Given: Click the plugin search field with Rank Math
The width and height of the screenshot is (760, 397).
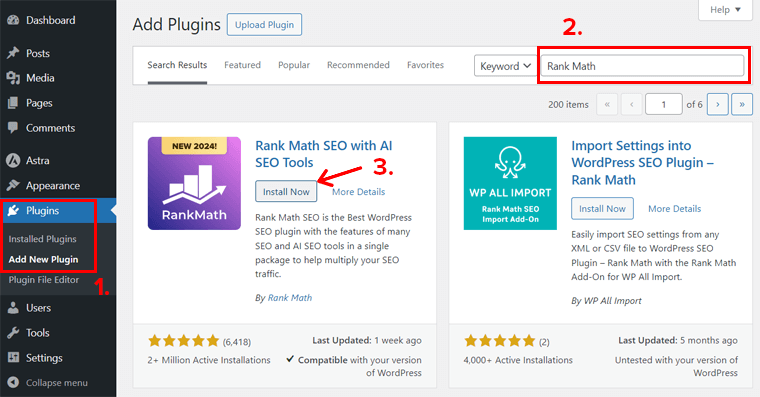Looking at the screenshot, I should (x=642, y=66).
